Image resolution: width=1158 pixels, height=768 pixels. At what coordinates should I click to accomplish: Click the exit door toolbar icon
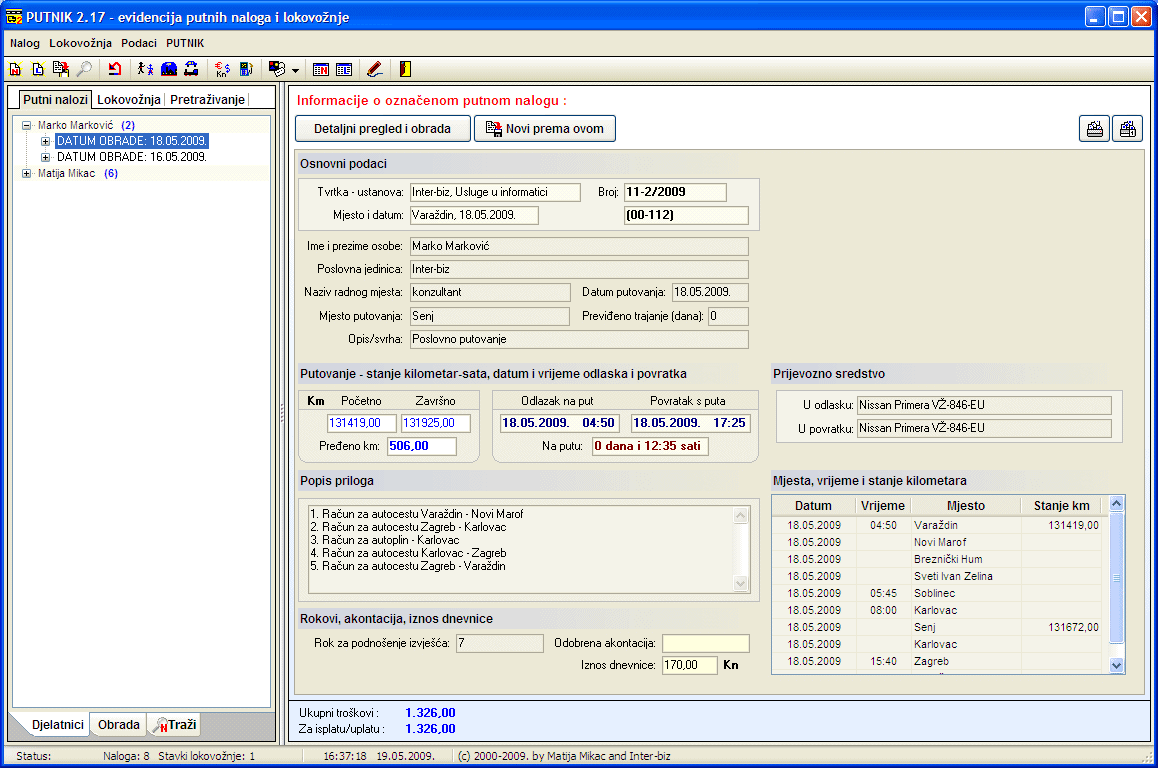tap(405, 70)
